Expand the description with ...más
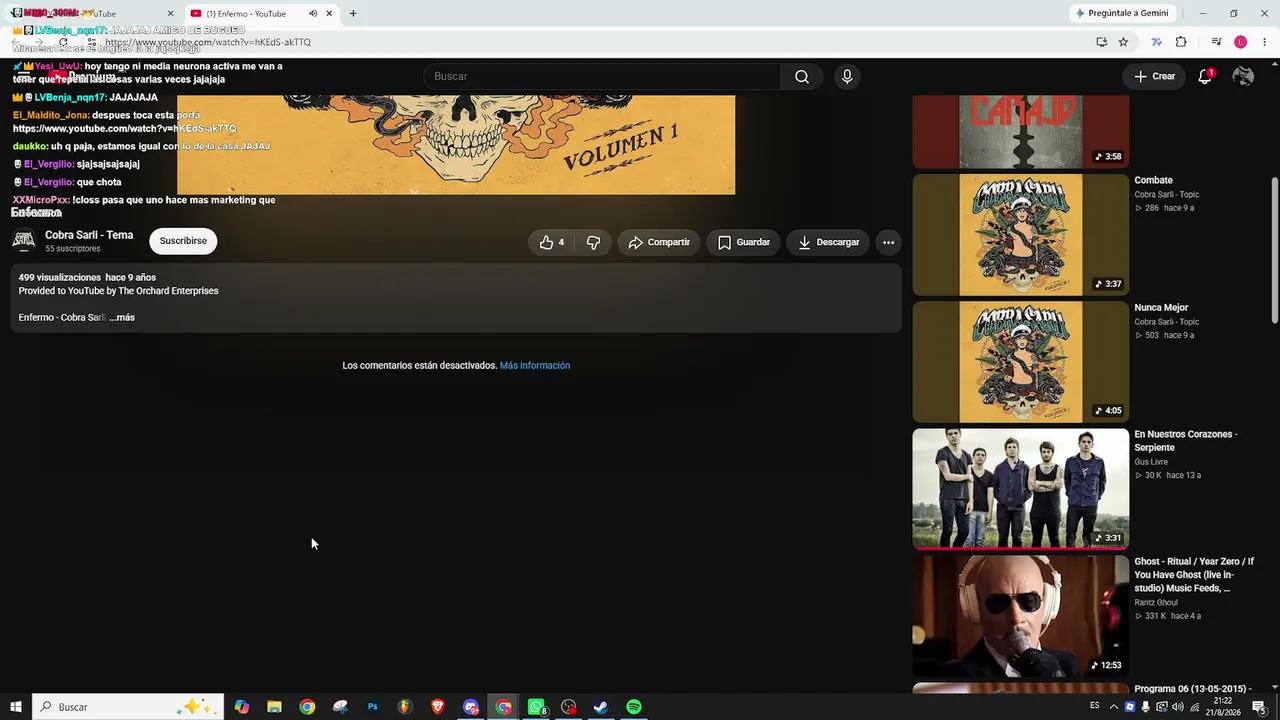 122,318
